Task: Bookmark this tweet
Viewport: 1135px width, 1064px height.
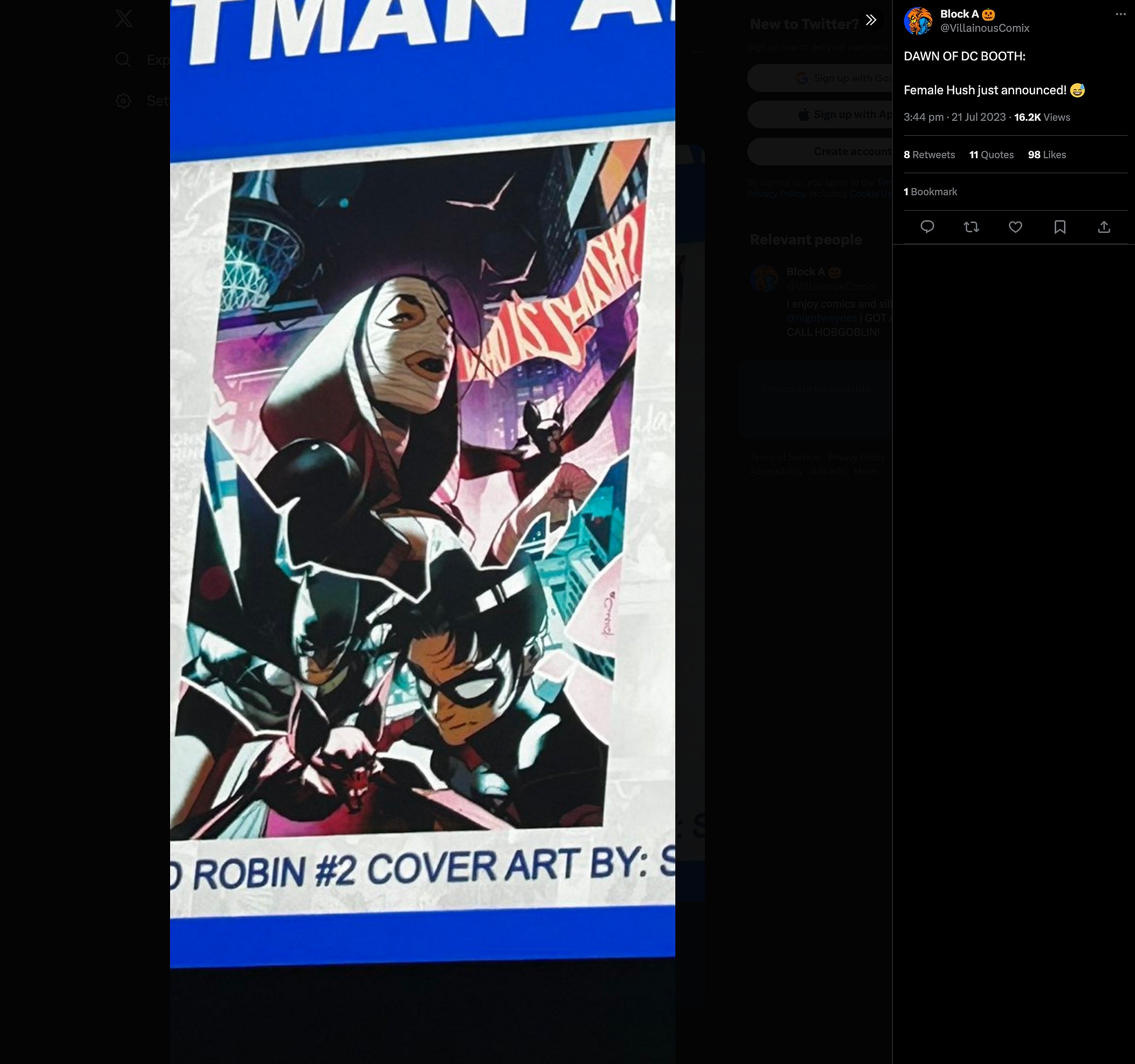Action: click(x=1060, y=227)
